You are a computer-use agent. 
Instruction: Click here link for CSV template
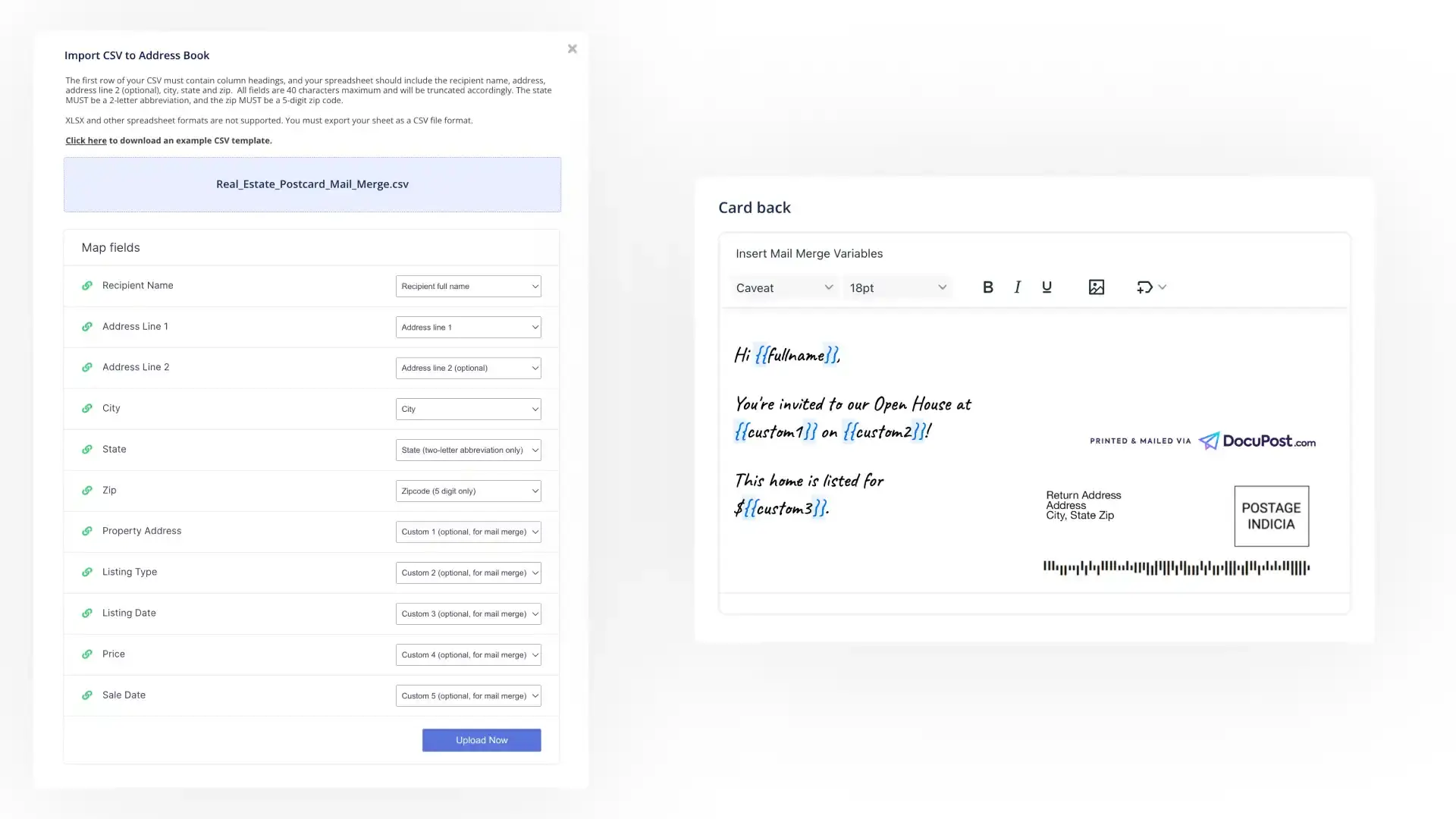[x=86, y=140]
